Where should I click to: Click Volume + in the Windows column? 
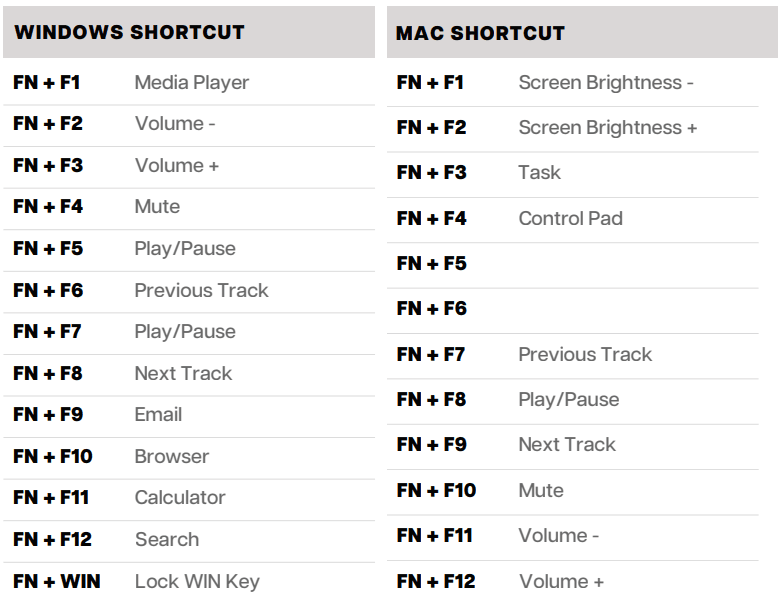tap(176, 166)
